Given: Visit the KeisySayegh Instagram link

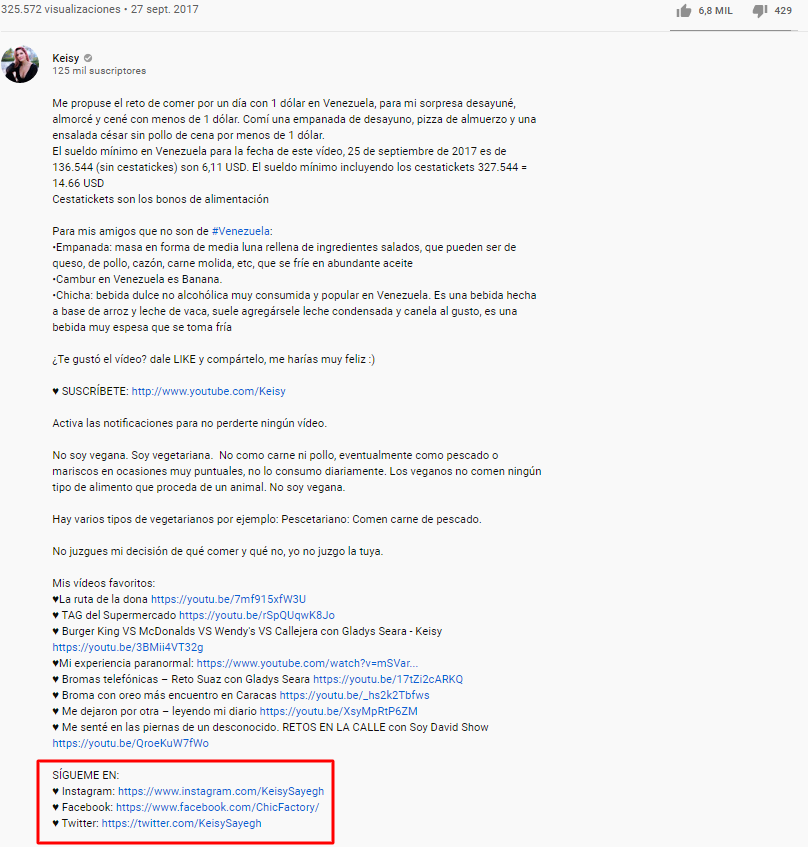Looking at the screenshot, I should pos(221,791).
